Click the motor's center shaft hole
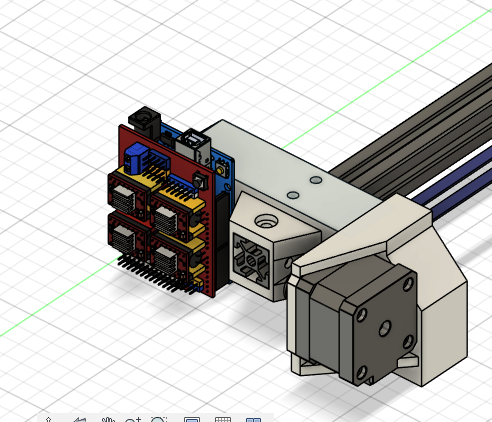 click(385, 328)
